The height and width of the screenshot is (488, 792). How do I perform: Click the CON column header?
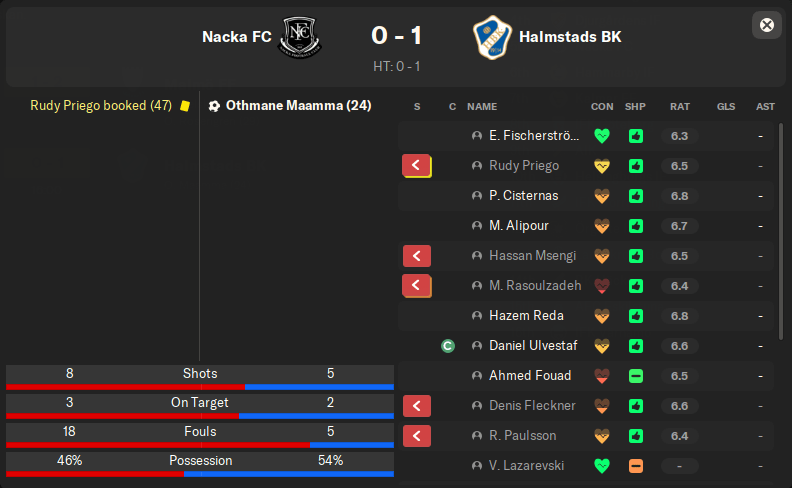(602, 106)
